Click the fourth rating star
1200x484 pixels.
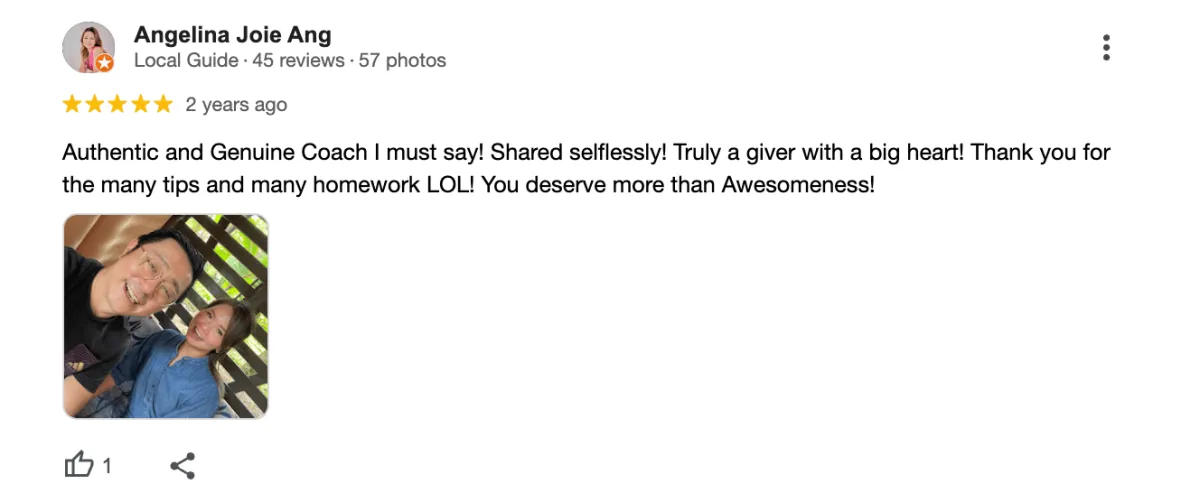[141, 104]
